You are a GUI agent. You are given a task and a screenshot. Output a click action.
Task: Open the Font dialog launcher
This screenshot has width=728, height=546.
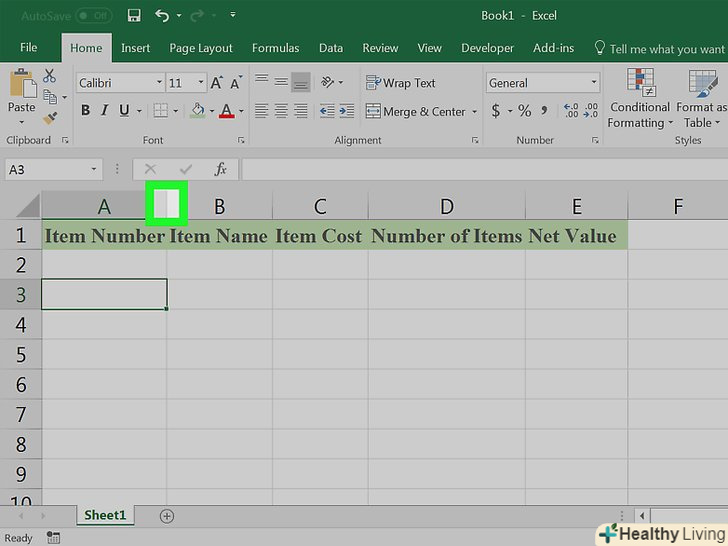click(x=241, y=140)
